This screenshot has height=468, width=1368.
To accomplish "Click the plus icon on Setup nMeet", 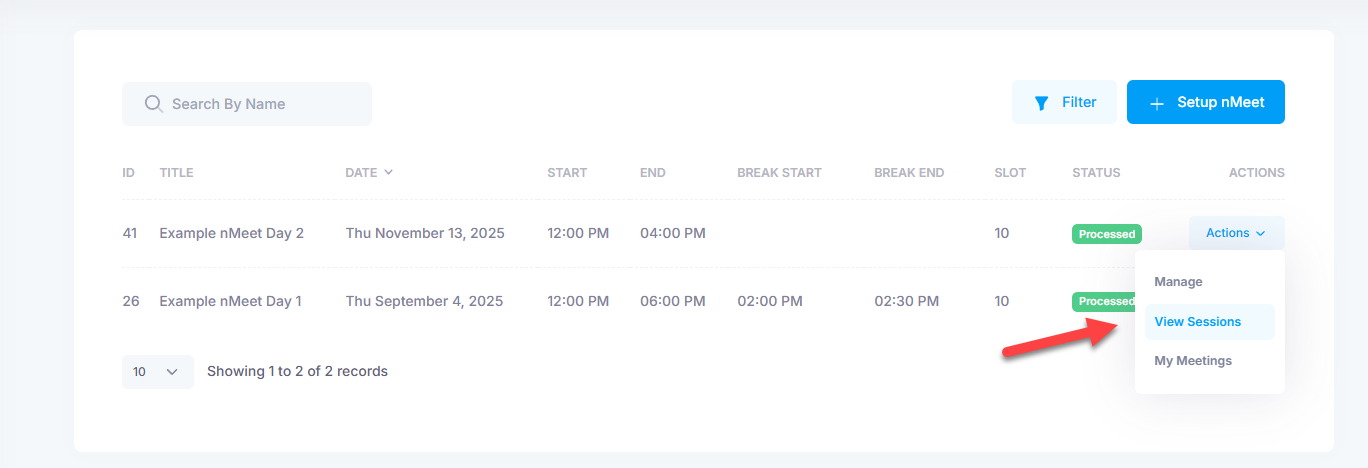I will [x=1157, y=103].
